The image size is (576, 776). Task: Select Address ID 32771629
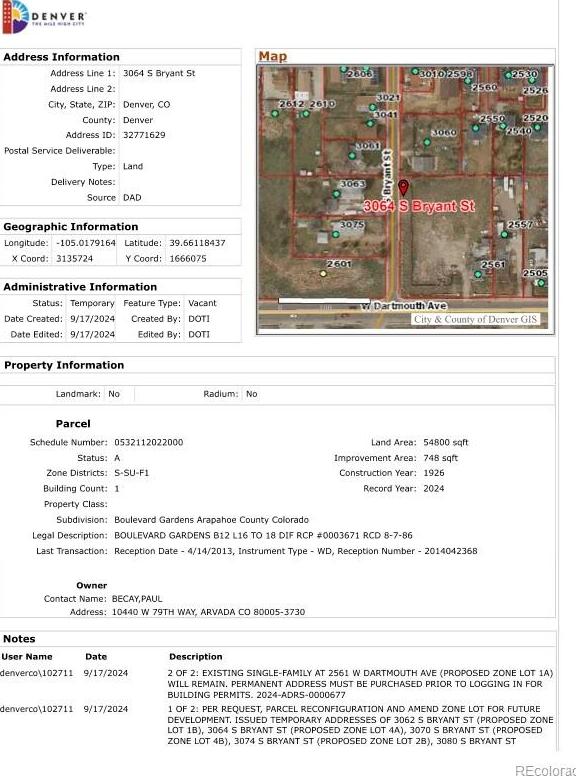click(x=144, y=135)
